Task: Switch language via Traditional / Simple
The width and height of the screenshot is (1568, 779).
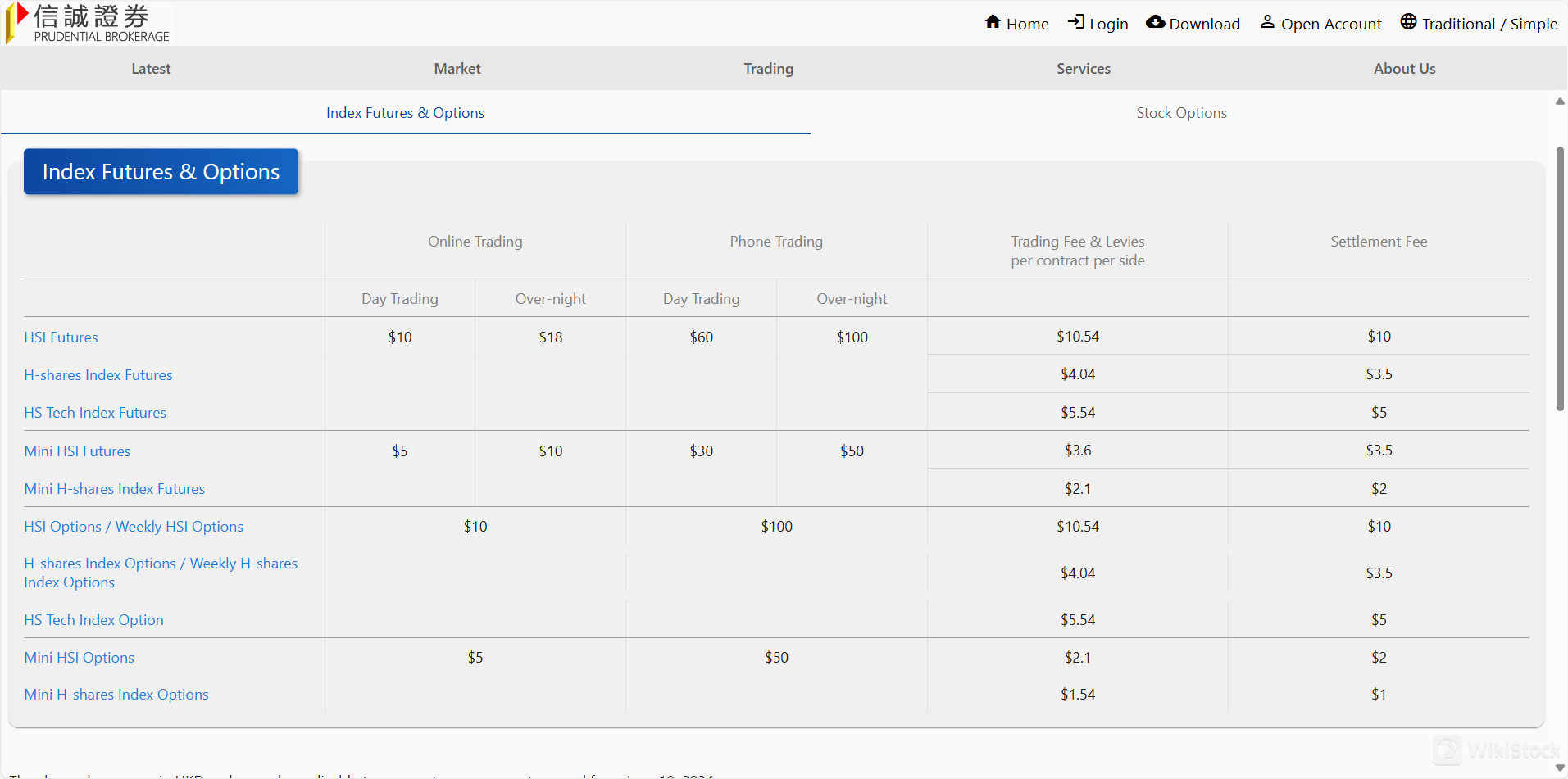Action: 1489,25
